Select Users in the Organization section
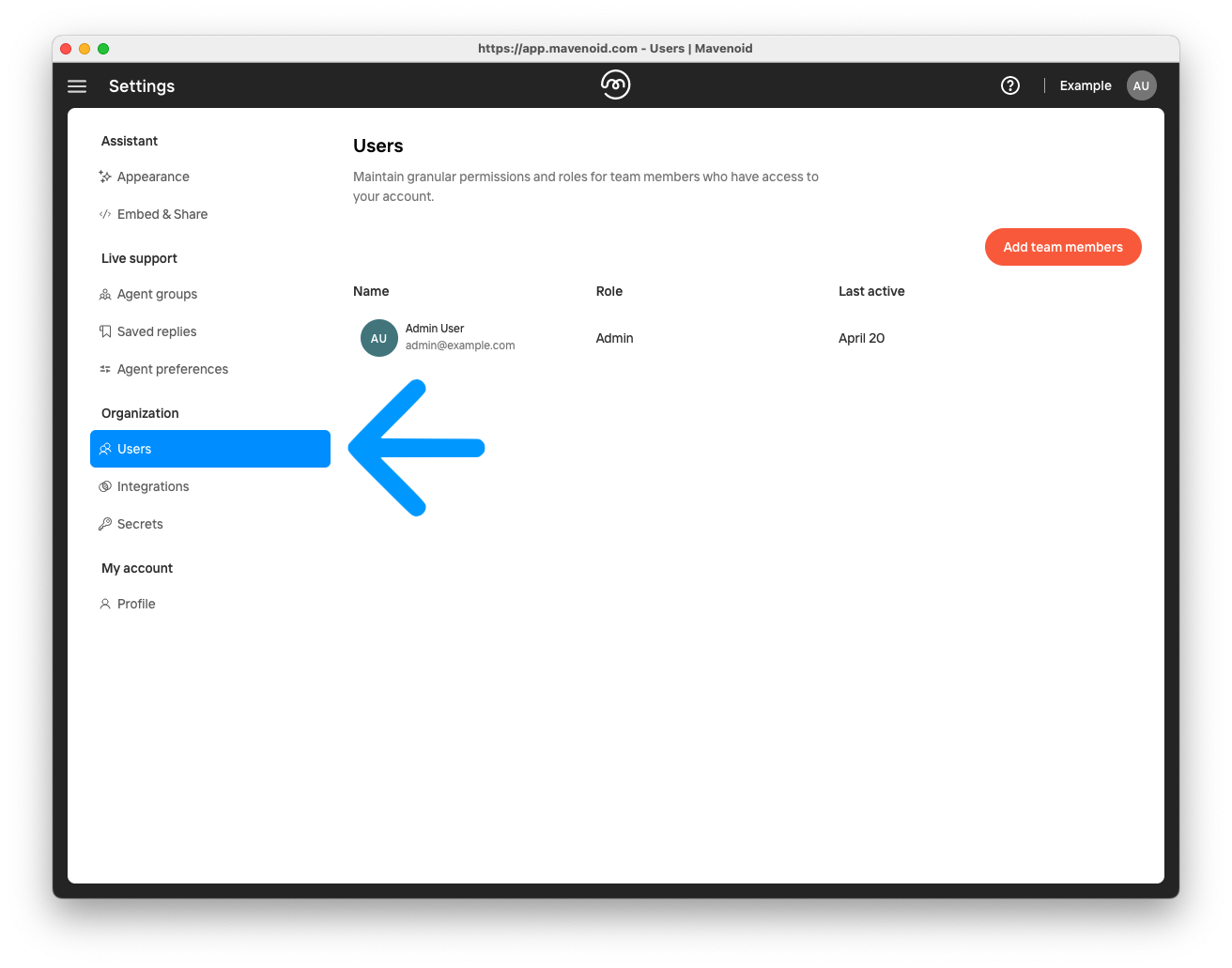 (210, 449)
